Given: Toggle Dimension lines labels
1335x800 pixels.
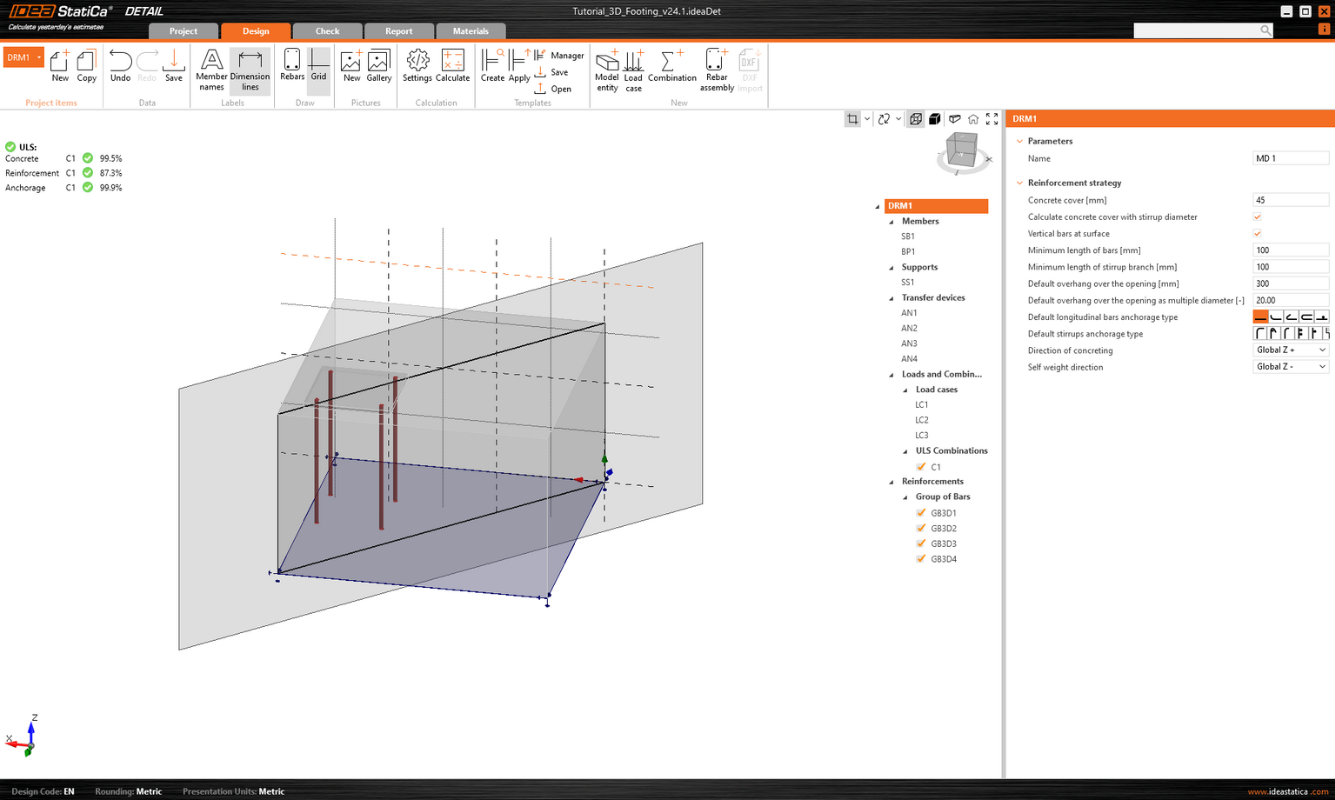Looking at the screenshot, I should point(250,69).
